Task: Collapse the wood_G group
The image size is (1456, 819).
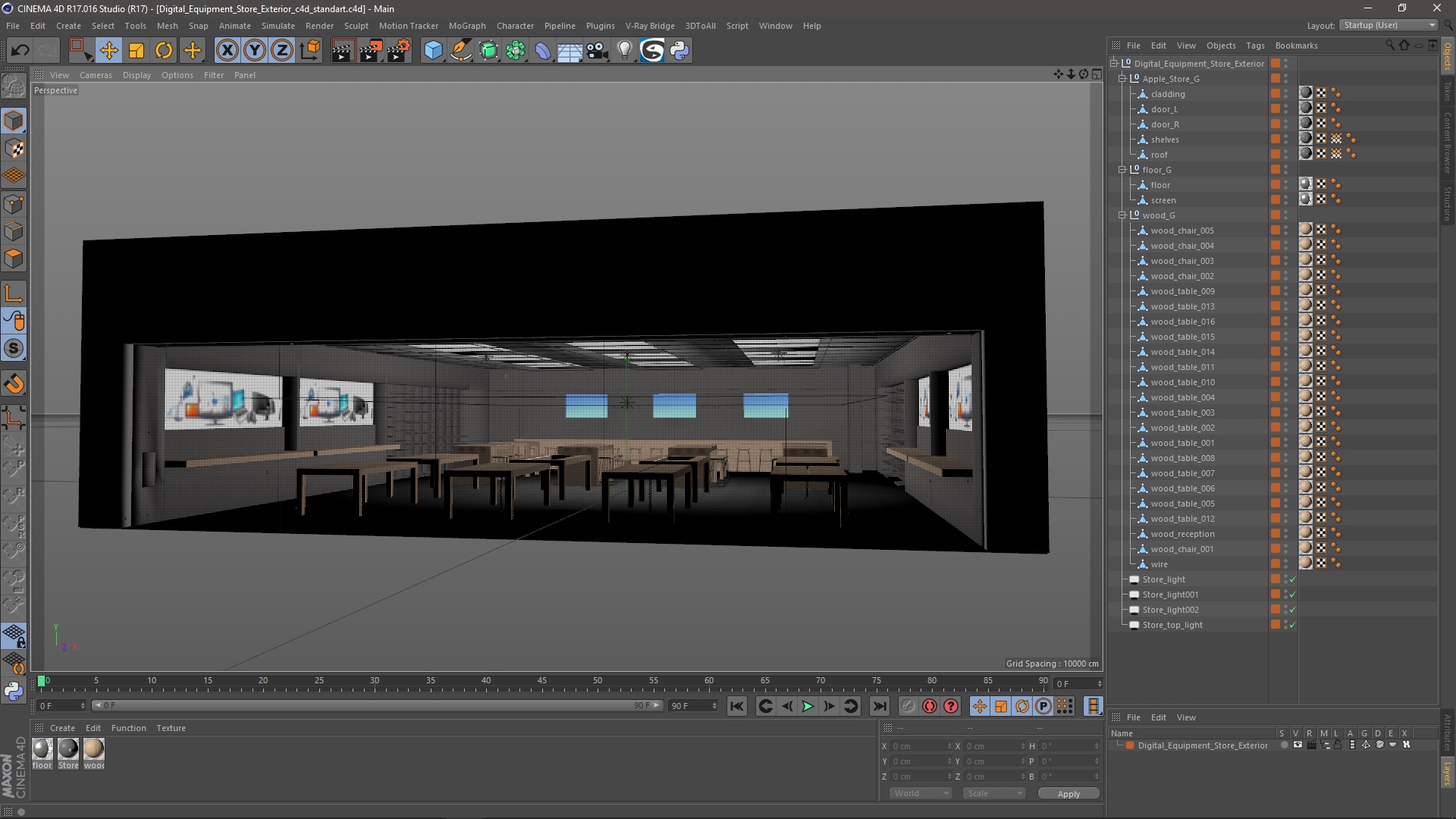Action: pos(1122,215)
